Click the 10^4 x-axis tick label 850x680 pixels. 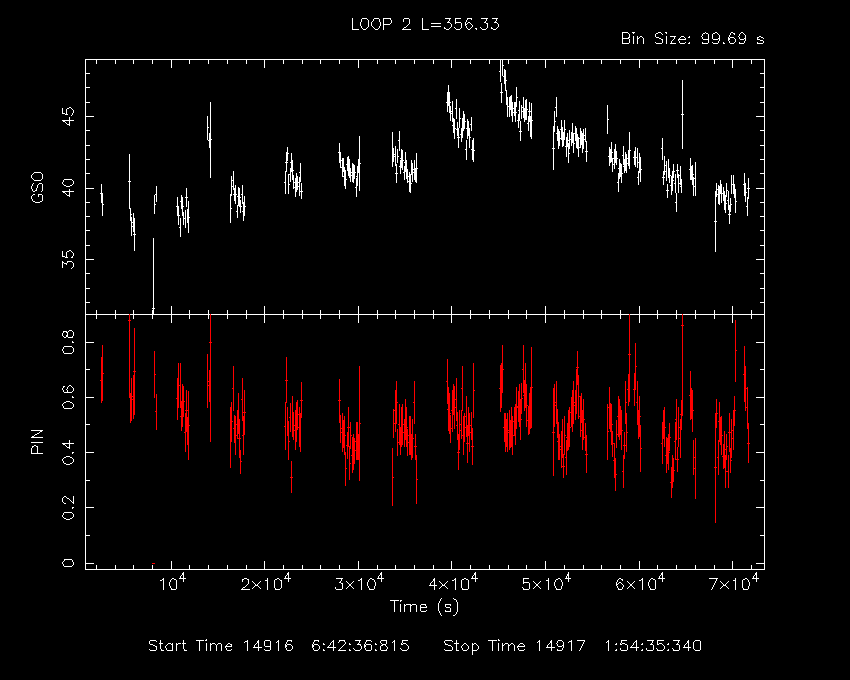tap(173, 583)
